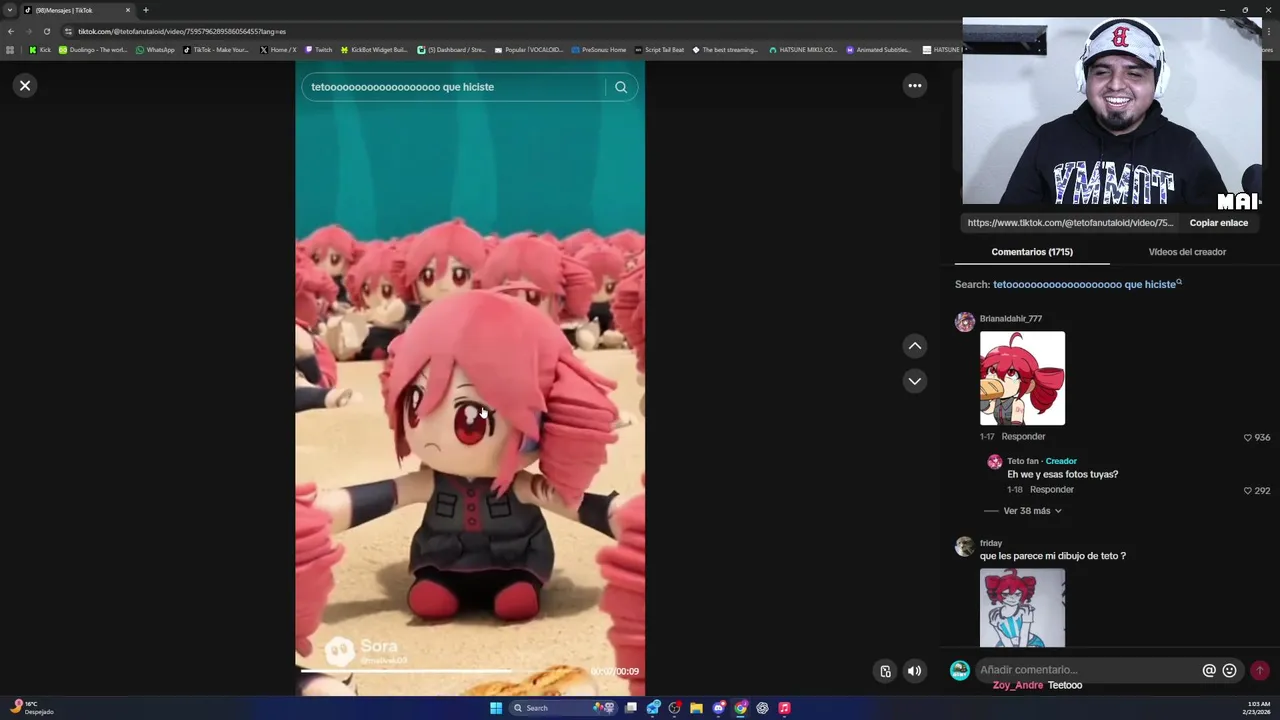
Task: Open ChatGPT app from the taskbar
Action: point(762,708)
